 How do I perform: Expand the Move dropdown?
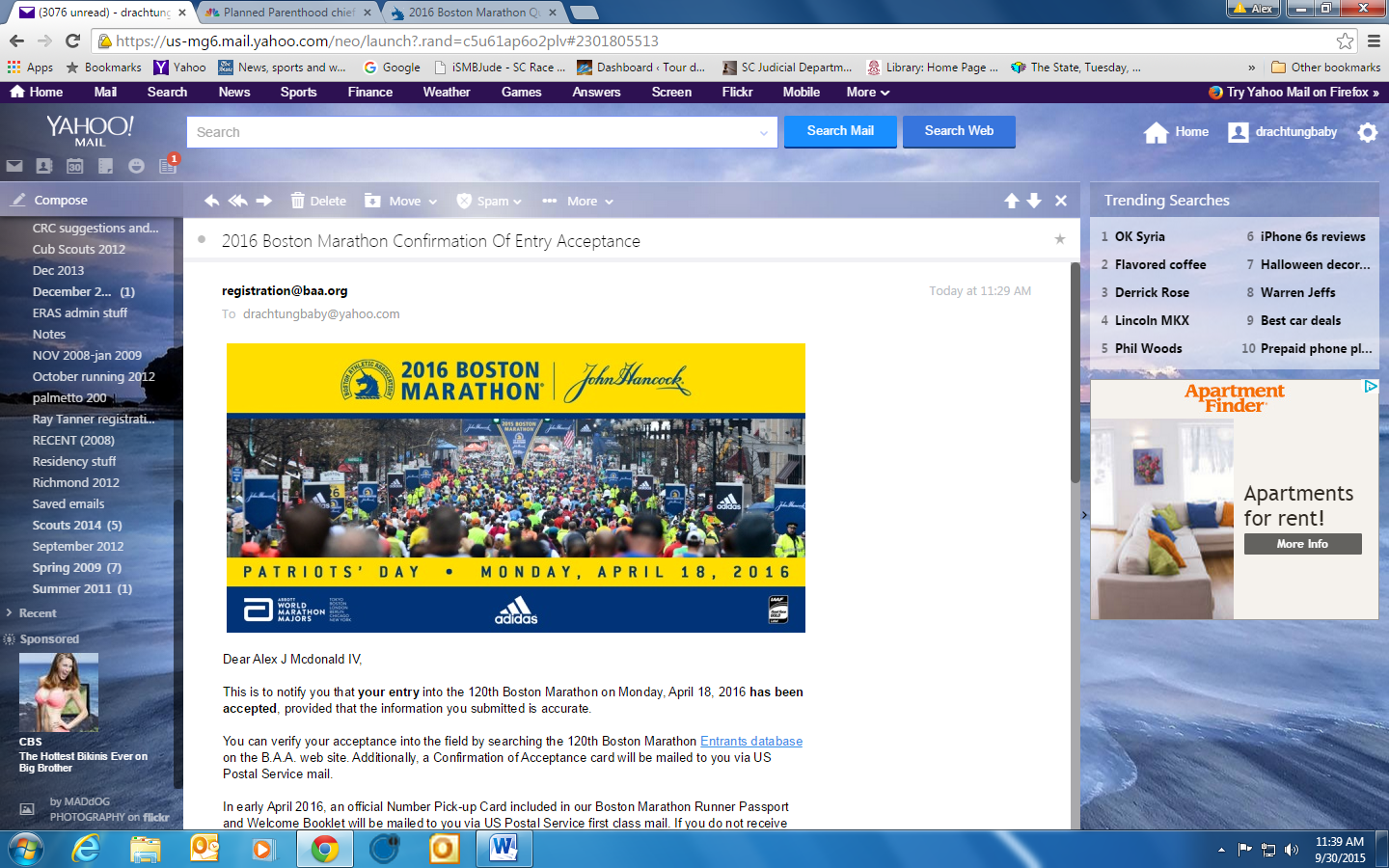[401, 201]
